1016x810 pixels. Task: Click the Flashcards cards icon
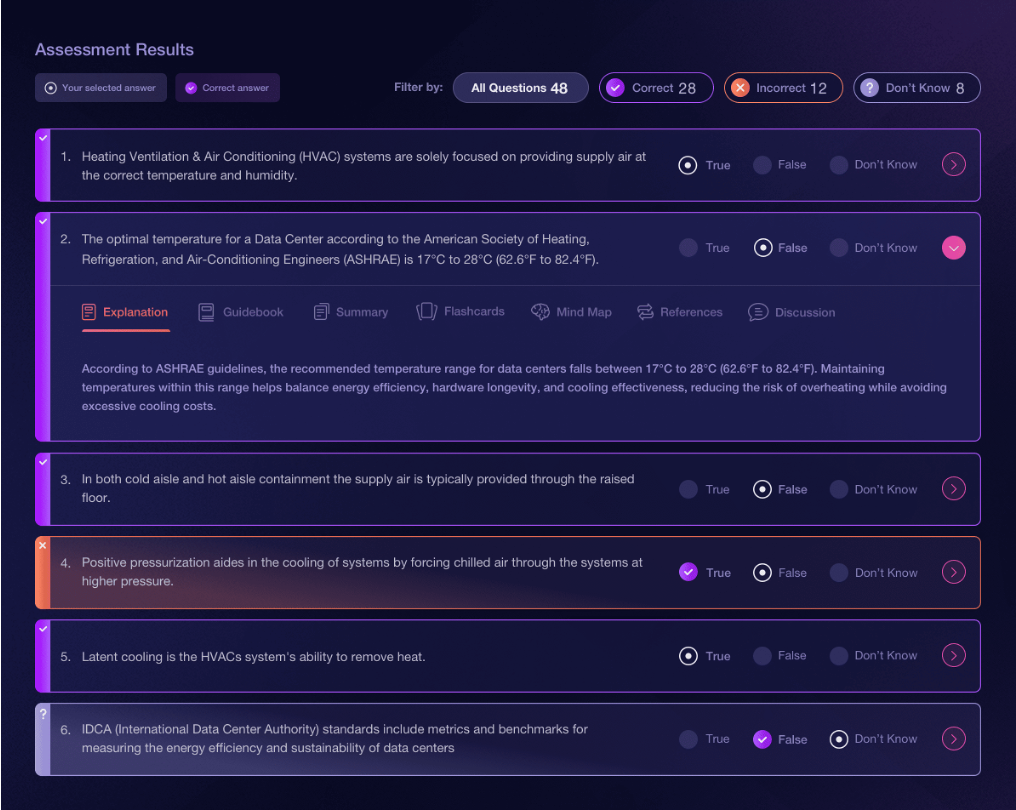pos(426,312)
